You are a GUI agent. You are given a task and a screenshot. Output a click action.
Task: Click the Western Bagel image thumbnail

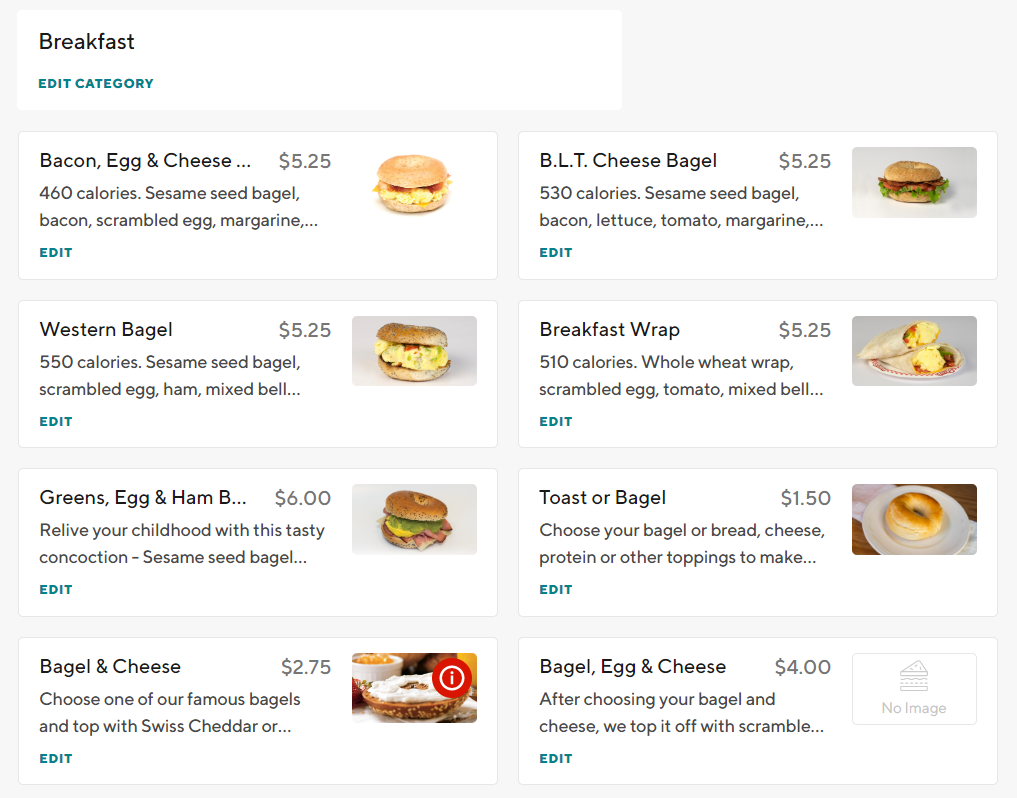[x=414, y=351]
